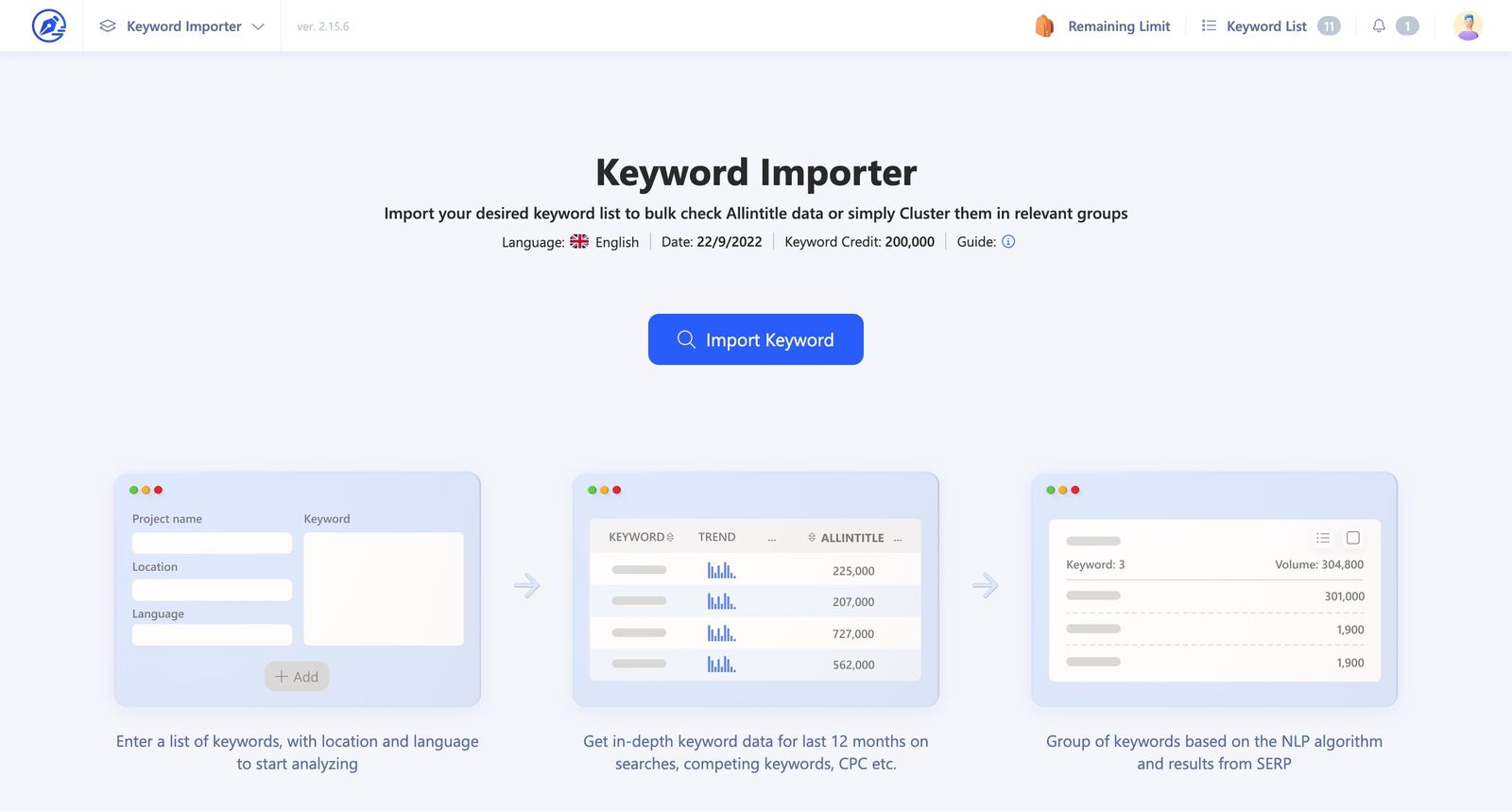Open the user profile avatar
This screenshot has width=1512, height=812.
(1468, 26)
